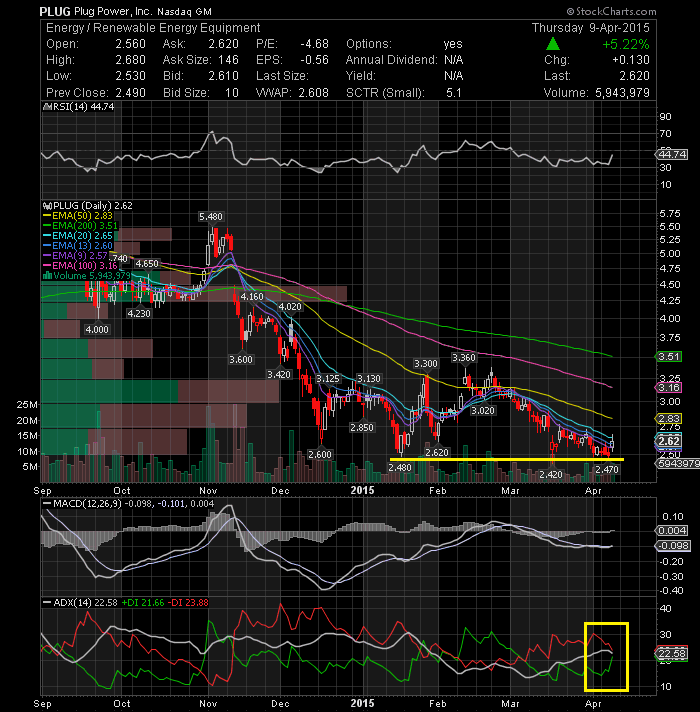700x712 pixels.
Task: Click the VWAP value 2.608
Action: pos(313,93)
